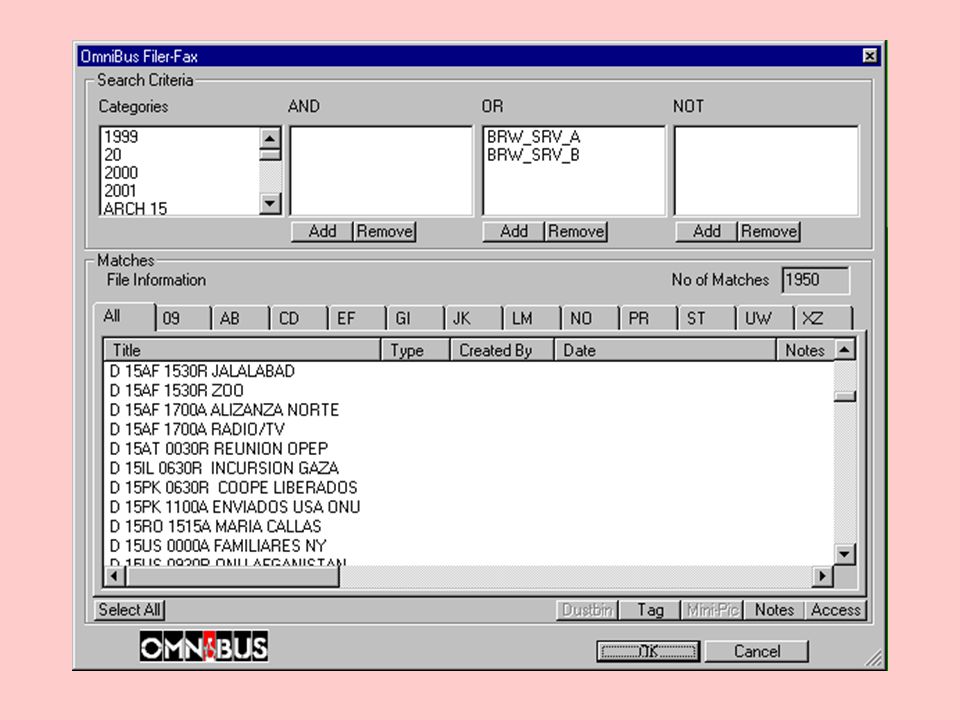The height and width of the screenshot is (720, 960).
Task: Open the CD tab
Action: 298,318
